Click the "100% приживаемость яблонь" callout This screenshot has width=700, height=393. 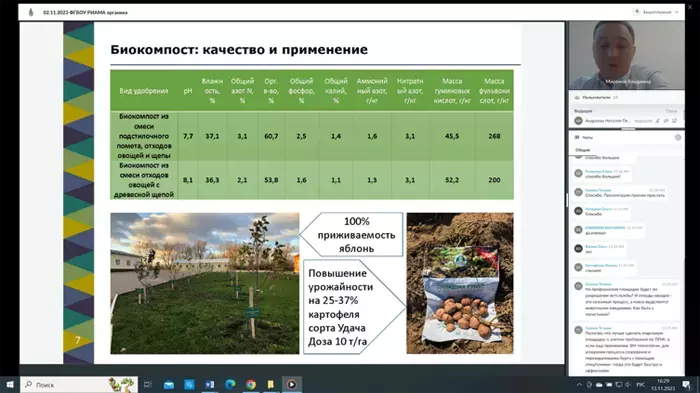click(x=352, y=234)
